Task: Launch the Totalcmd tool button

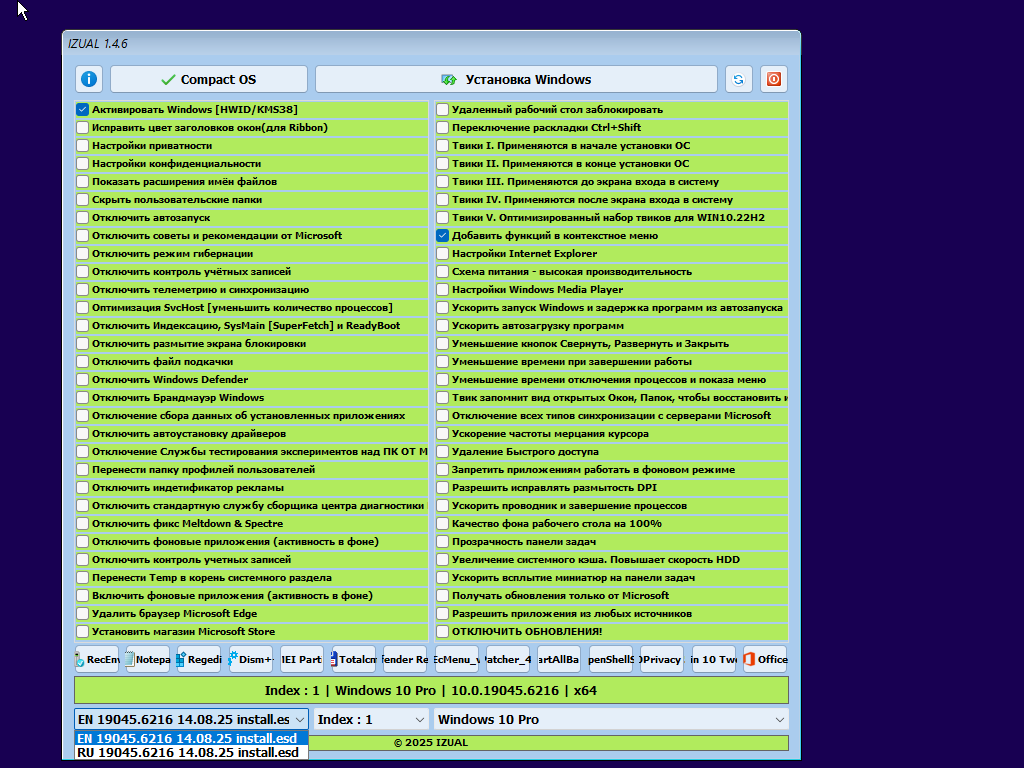Action: 353,660
